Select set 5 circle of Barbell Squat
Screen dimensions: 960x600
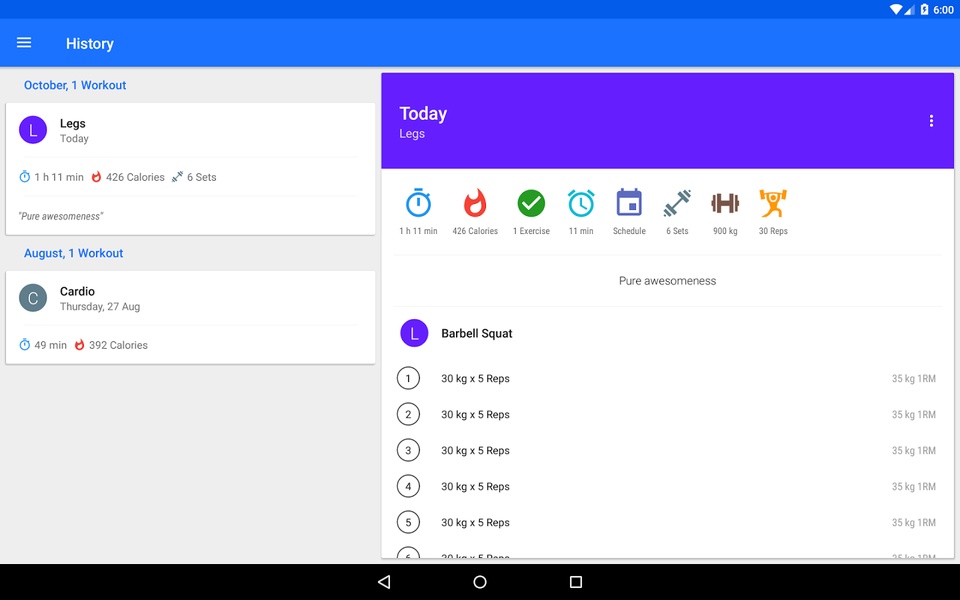tap(408, 522)
